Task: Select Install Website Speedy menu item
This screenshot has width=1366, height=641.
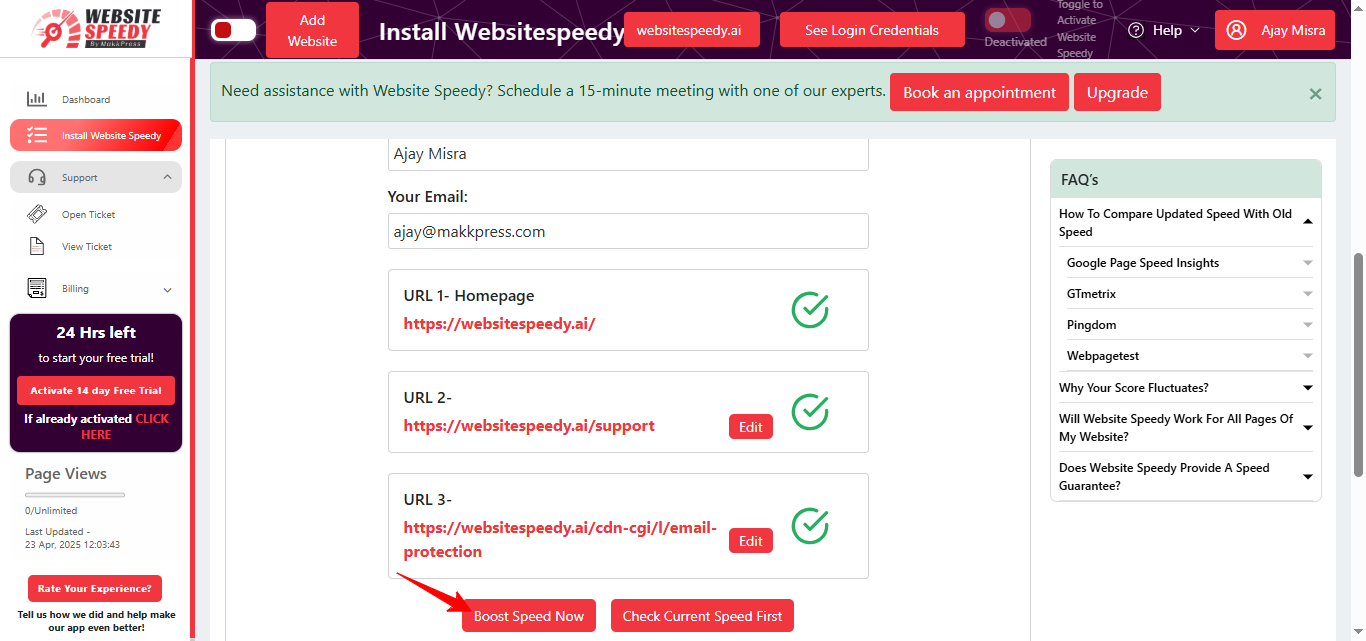Action: 96,135
